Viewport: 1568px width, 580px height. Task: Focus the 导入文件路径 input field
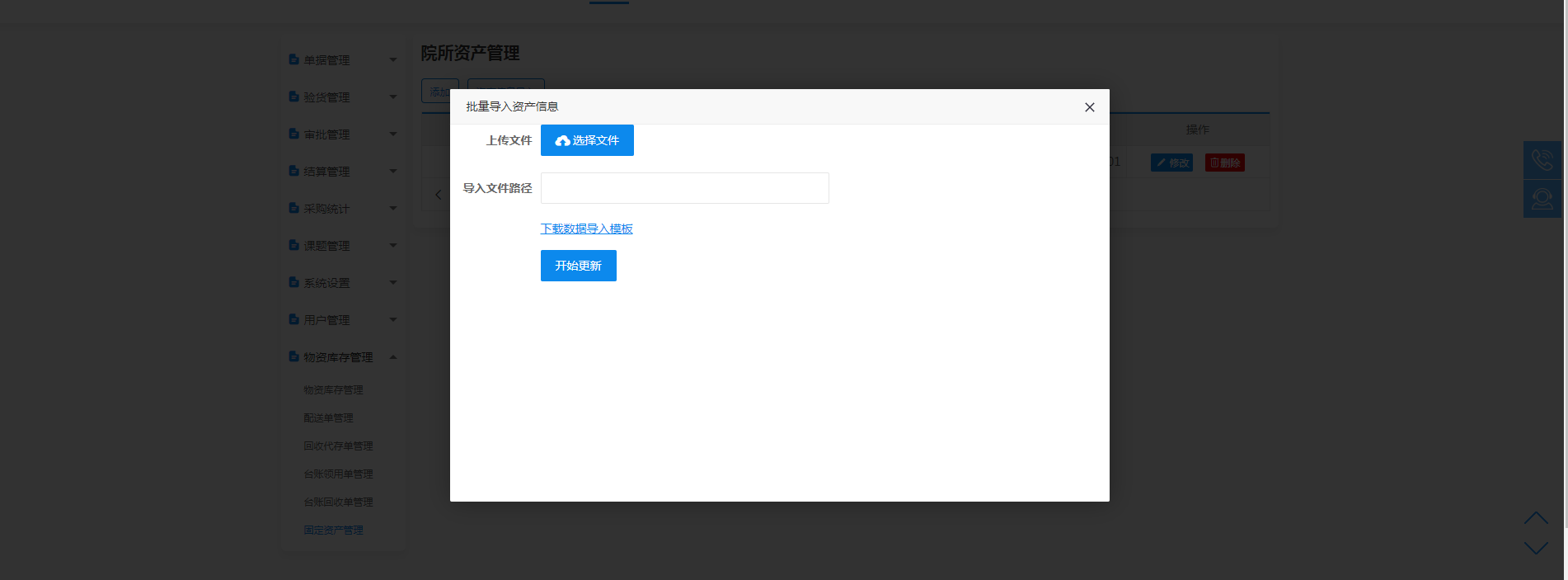pos(684,188)
